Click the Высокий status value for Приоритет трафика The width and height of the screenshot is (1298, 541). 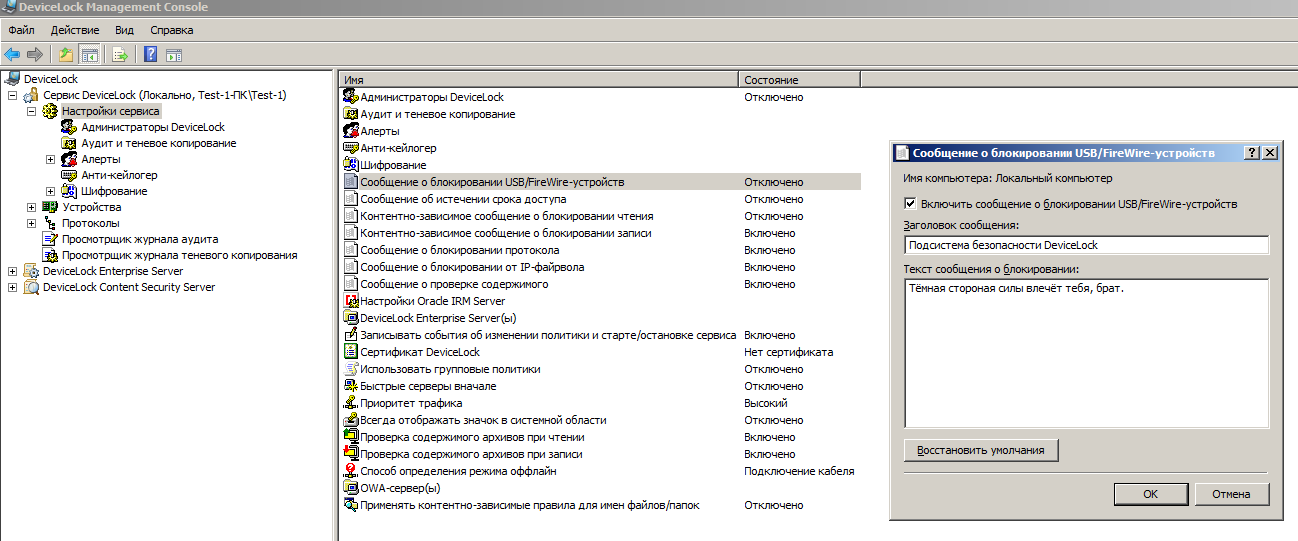point(764,403)
